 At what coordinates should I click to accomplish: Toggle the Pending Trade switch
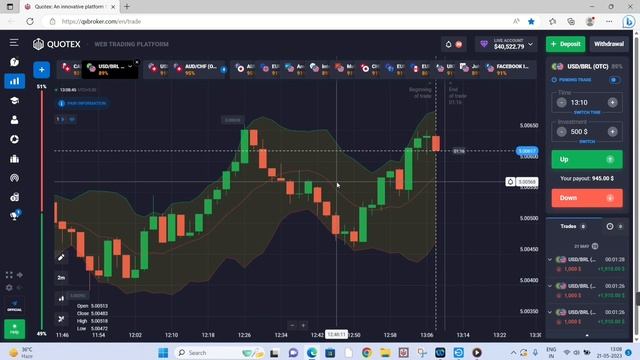[x=614, y=80]
